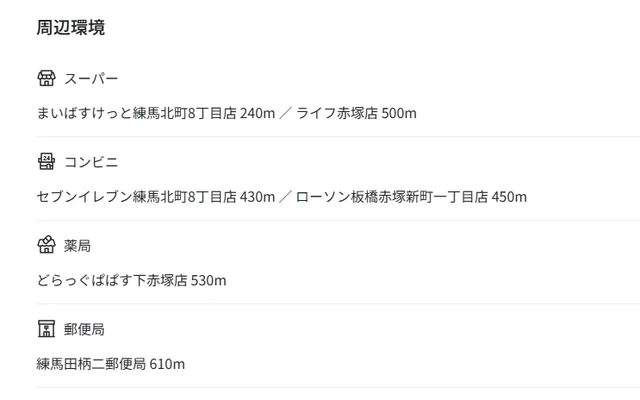The width and height of the screenshot is (640, 400).
Task: Select the 周辺環境 section heading
Action: point(70,27)
